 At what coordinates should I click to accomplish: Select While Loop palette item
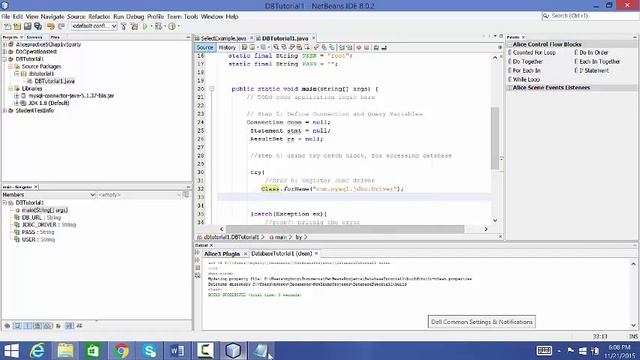526,80
